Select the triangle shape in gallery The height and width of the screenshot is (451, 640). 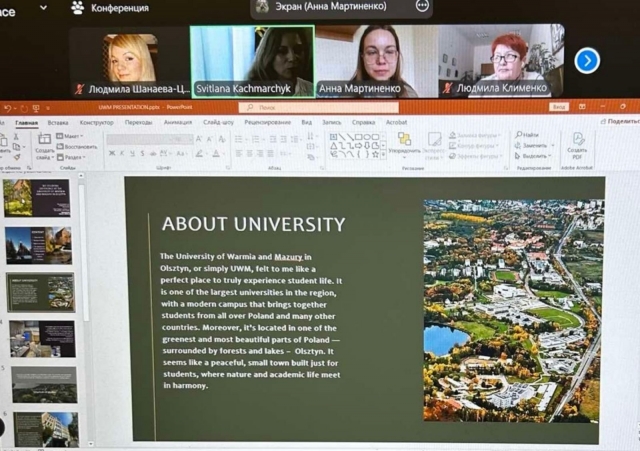(x=333, y=146)
